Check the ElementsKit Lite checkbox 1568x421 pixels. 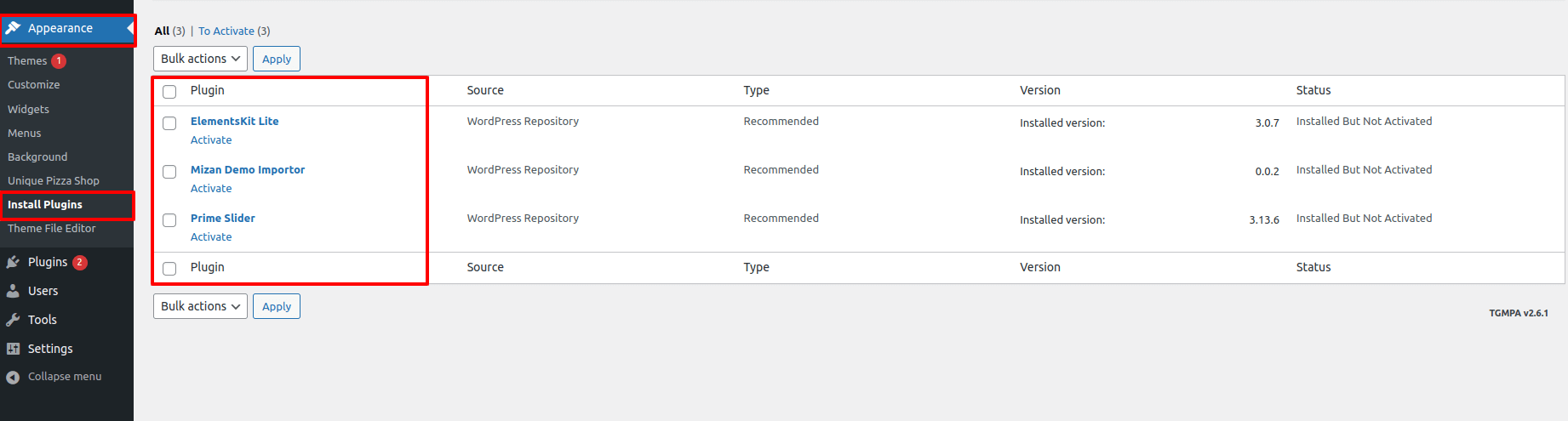169,123
